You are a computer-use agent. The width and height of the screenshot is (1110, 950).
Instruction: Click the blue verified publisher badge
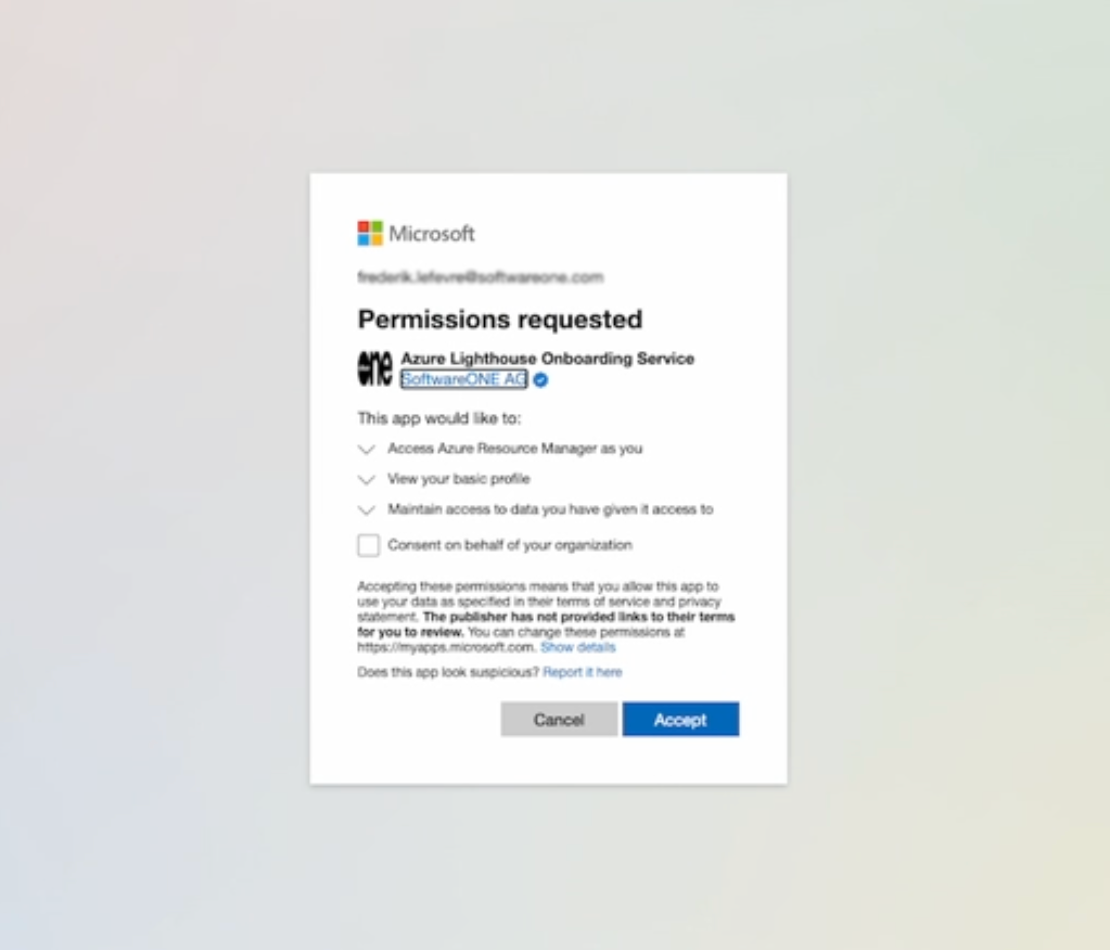[x=540, y=380]
